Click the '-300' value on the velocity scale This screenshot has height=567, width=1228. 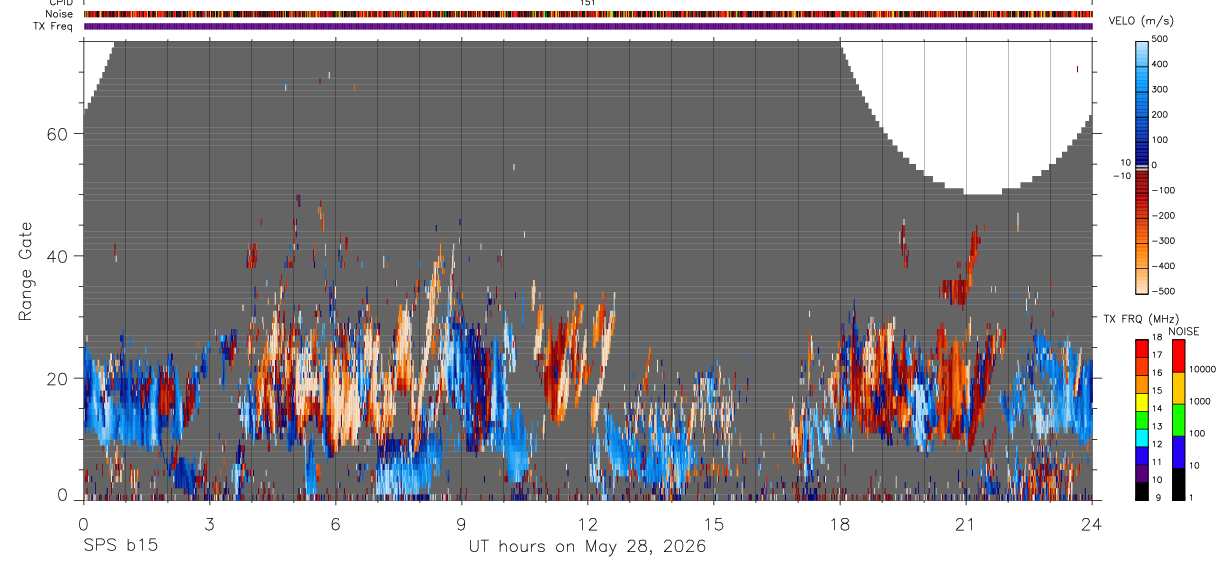1165,241
